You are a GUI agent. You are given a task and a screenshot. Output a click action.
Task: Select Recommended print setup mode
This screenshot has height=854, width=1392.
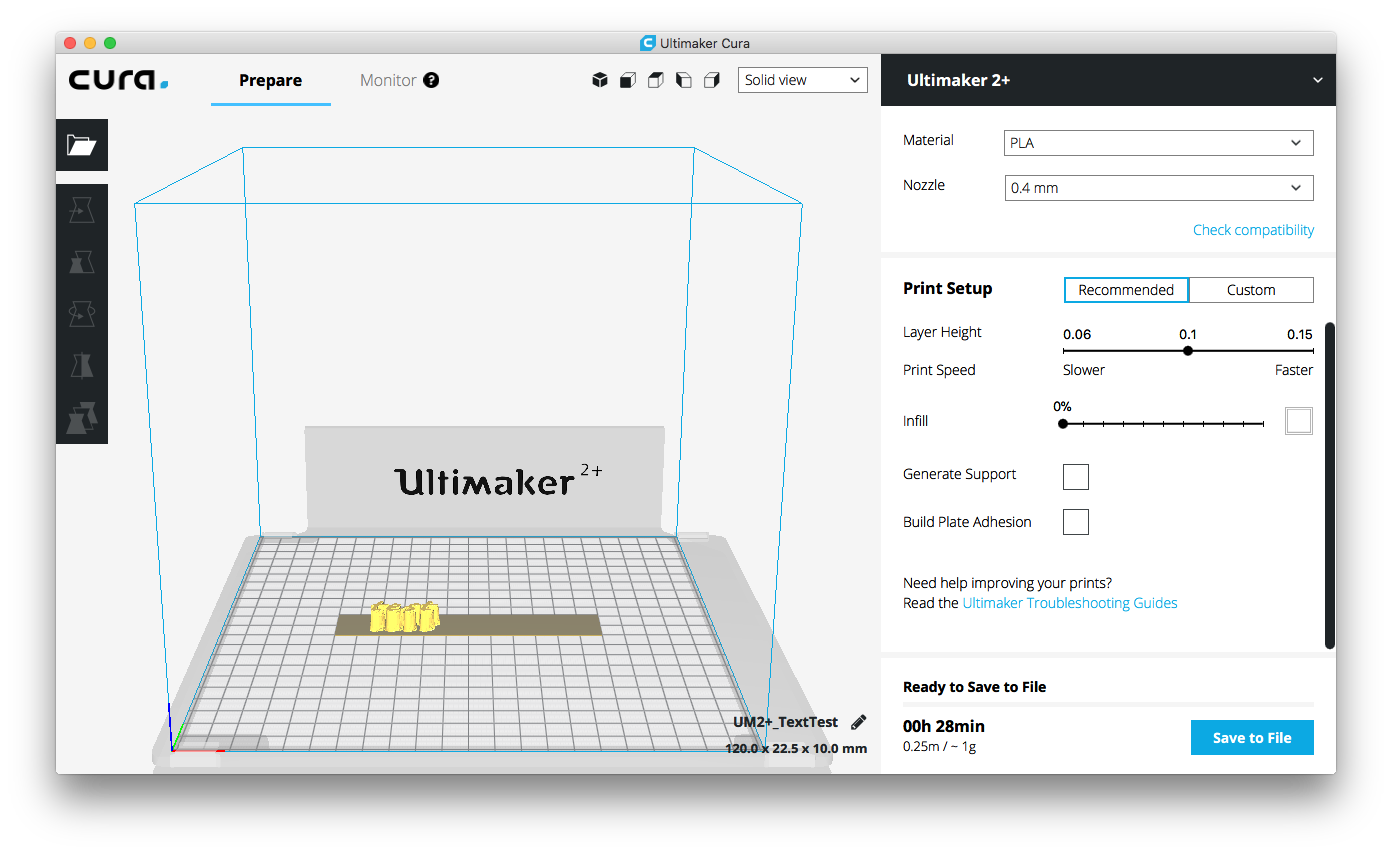1126,290
